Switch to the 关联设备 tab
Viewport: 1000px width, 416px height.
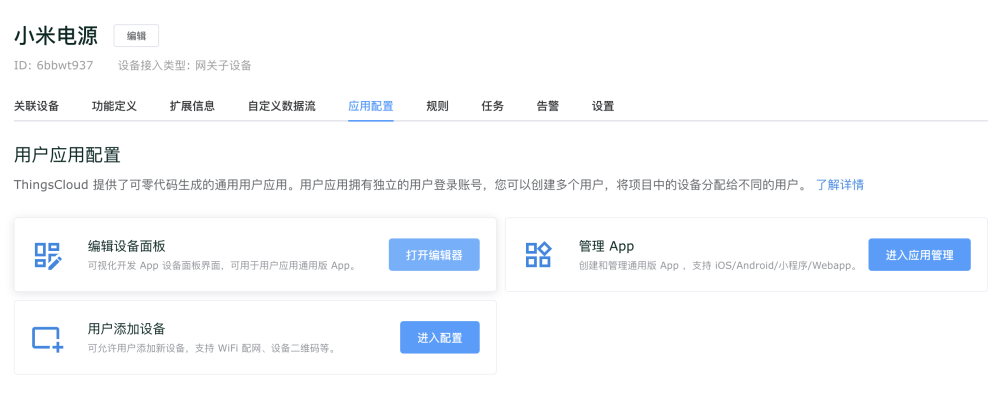36,107
